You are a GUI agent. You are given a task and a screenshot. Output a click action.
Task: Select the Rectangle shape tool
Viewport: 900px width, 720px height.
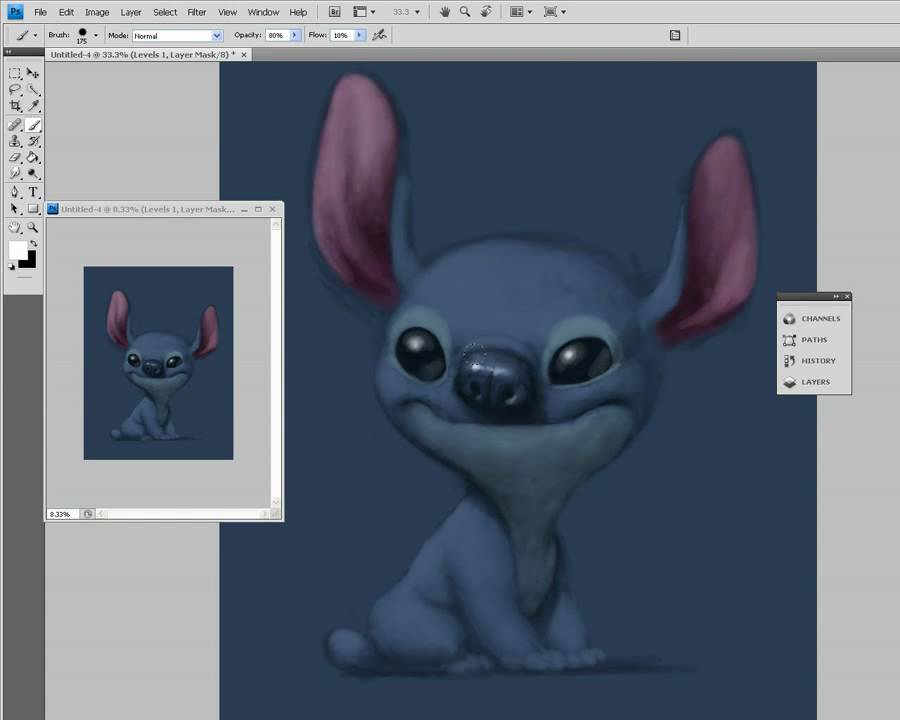(33, 208)
